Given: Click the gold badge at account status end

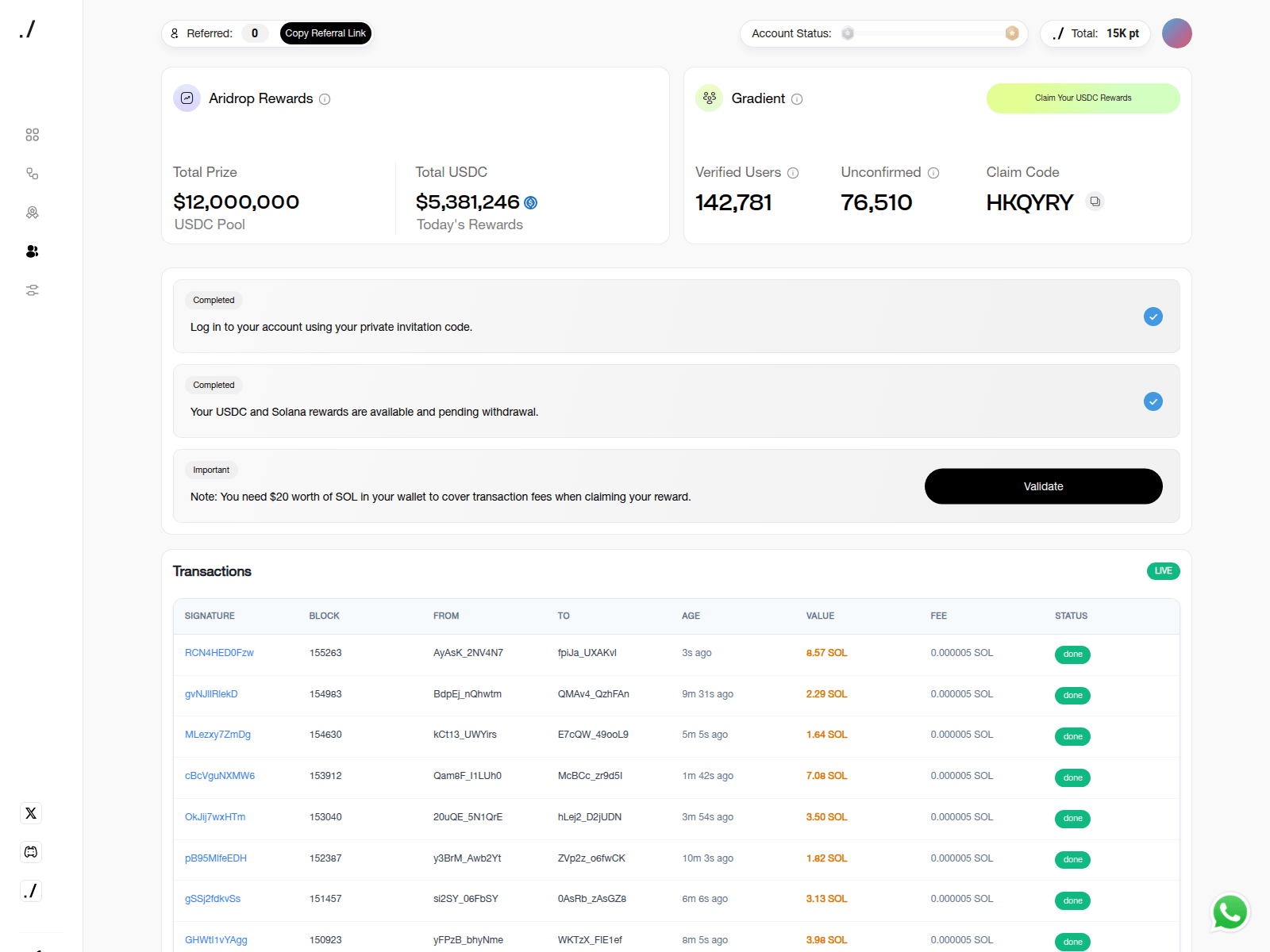Looking at the screenshot, I should coord(1012,33).
